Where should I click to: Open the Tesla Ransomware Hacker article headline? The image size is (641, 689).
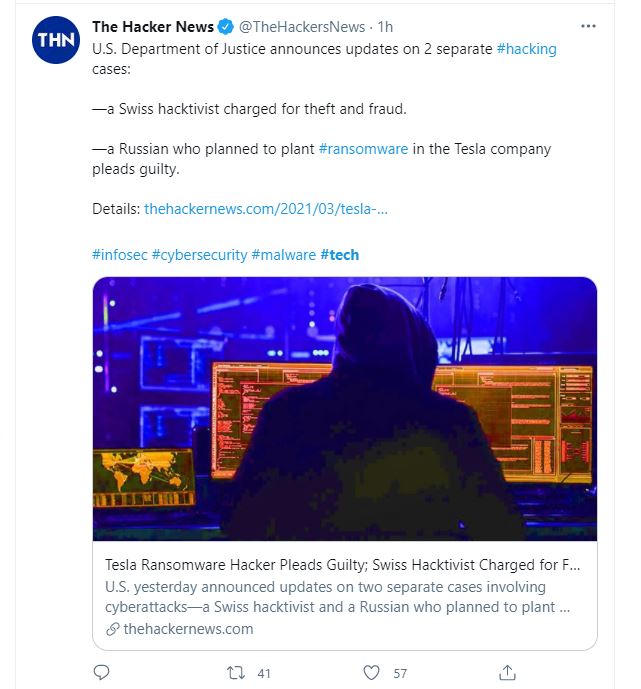(x=342, y=565)
